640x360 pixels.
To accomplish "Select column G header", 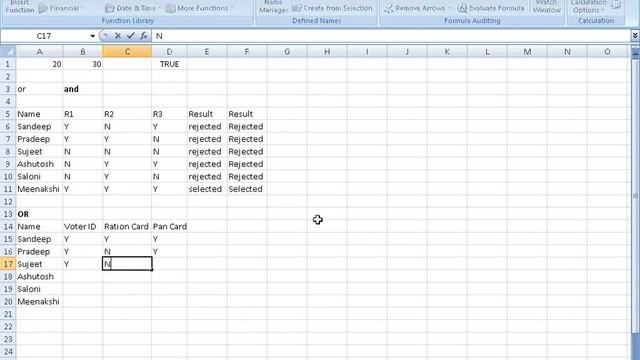I will (287, 51).
